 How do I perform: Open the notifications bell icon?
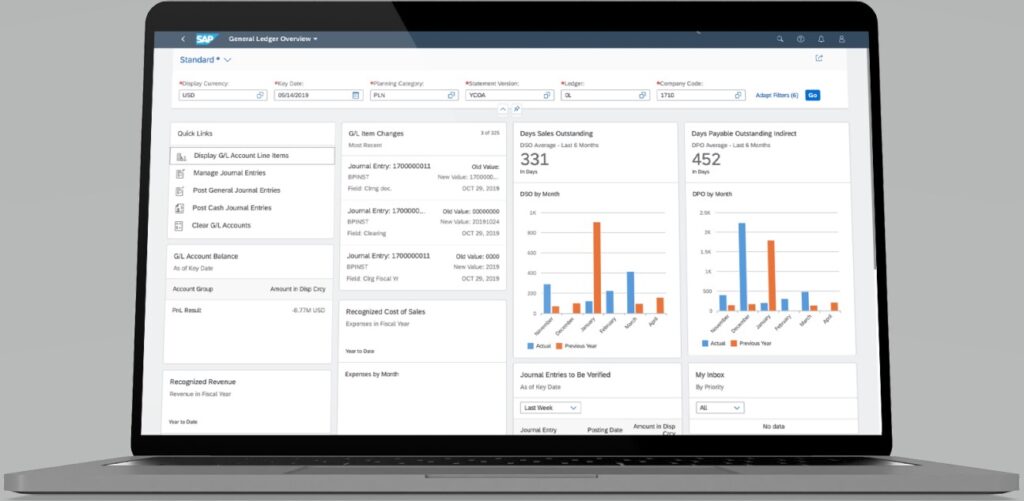(x=821, y=39)
